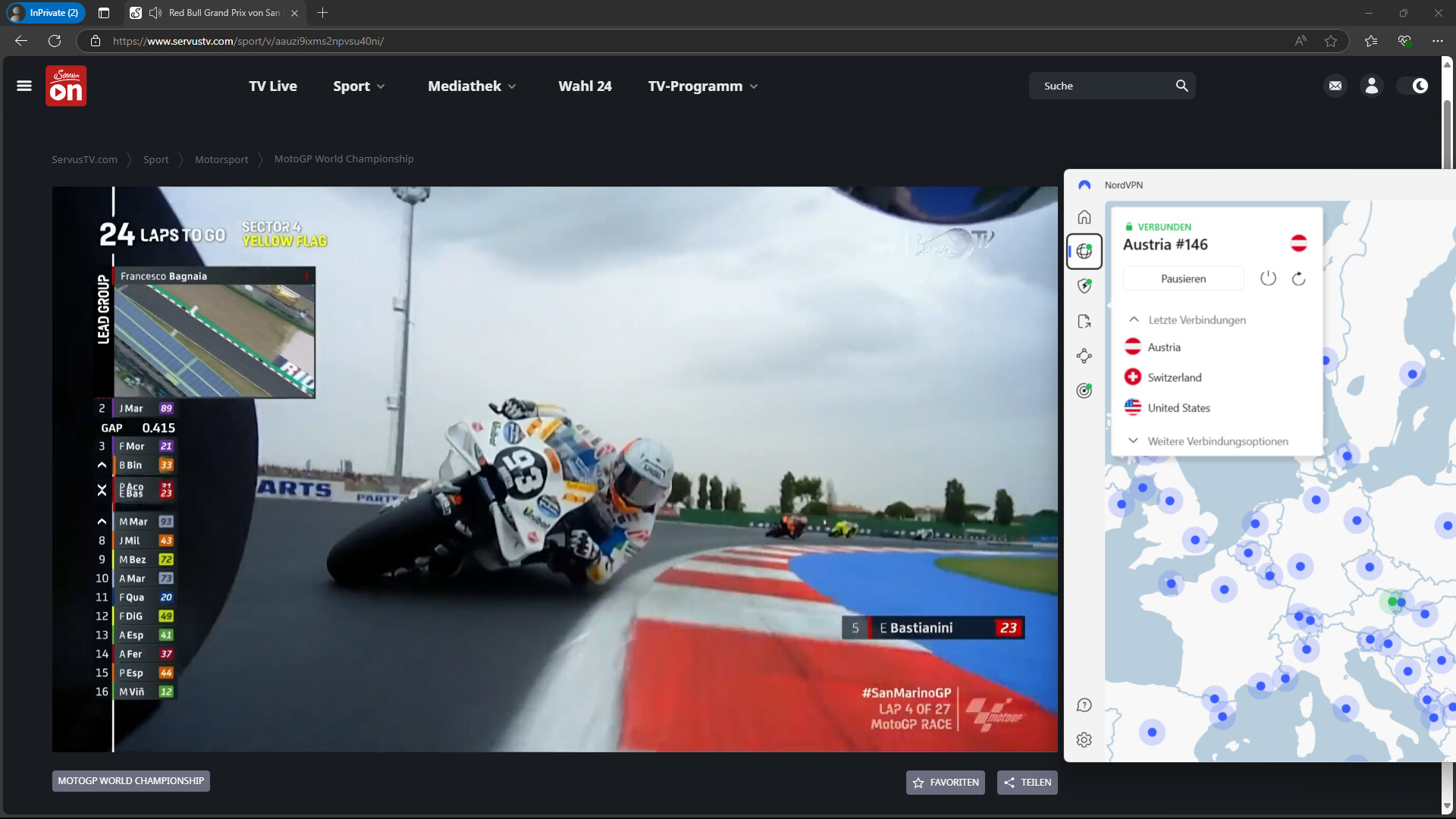
Task: Click the VPN disconnect power icon
Action: point(1268,278)
